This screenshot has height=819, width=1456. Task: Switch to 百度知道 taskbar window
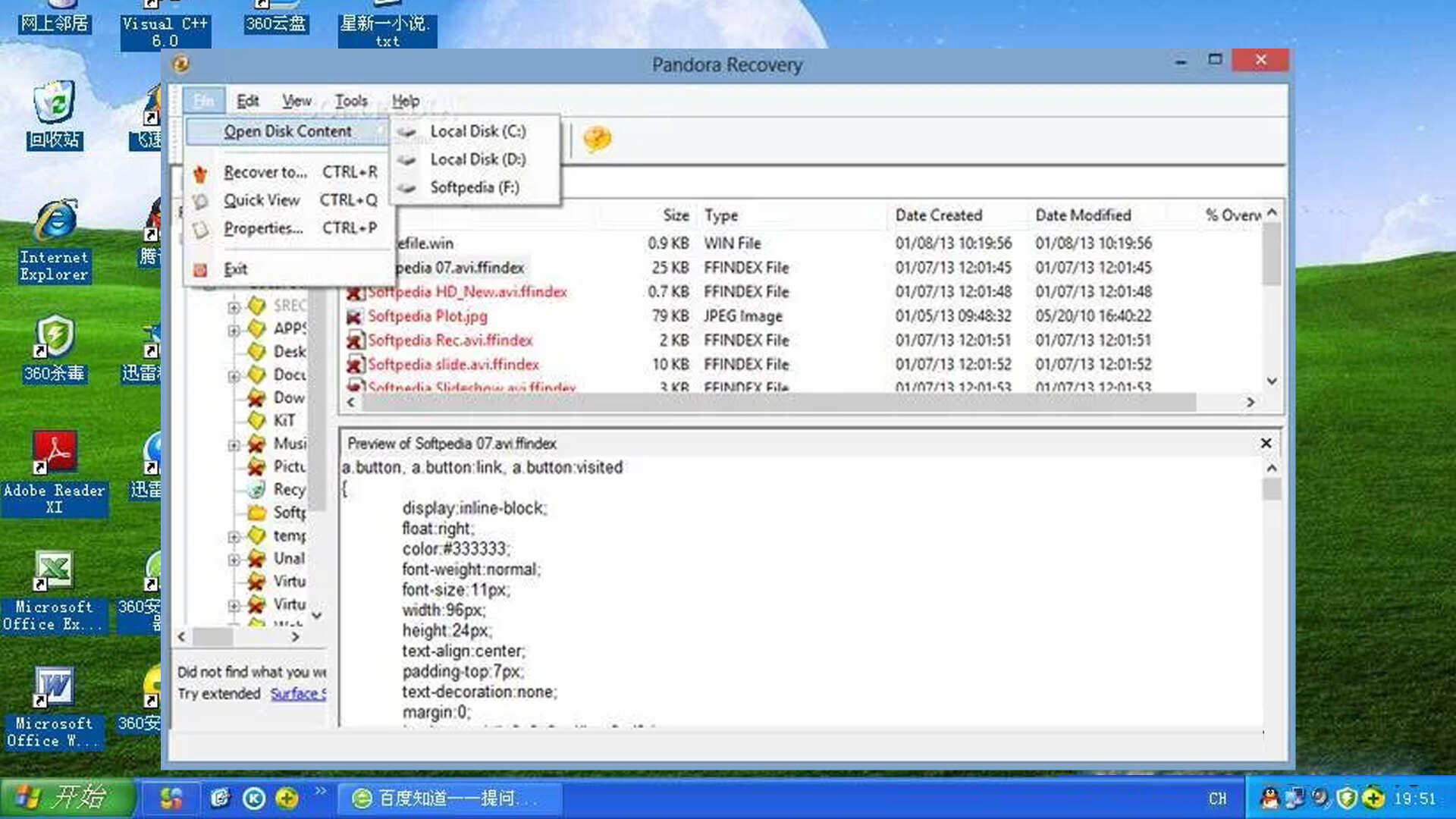point(449,799)
